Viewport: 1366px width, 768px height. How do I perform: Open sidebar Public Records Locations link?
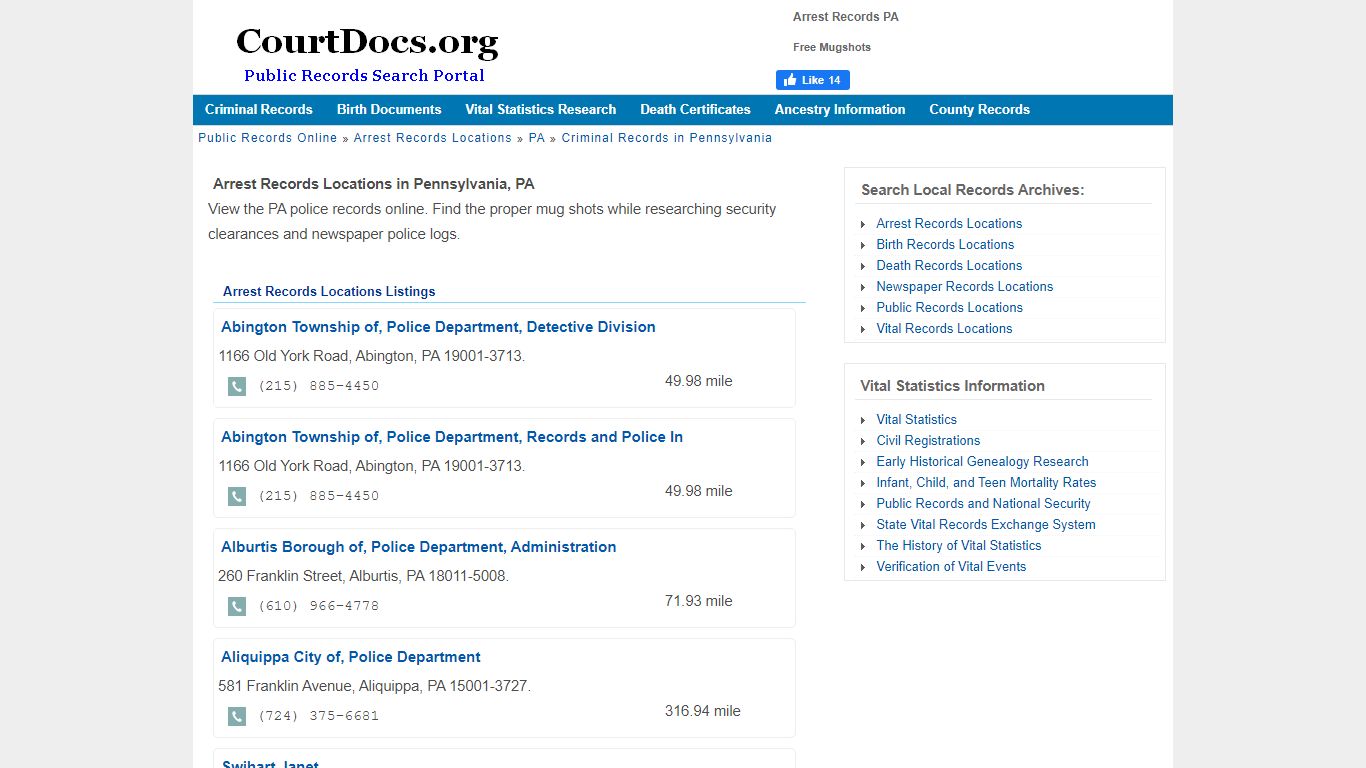950,308
